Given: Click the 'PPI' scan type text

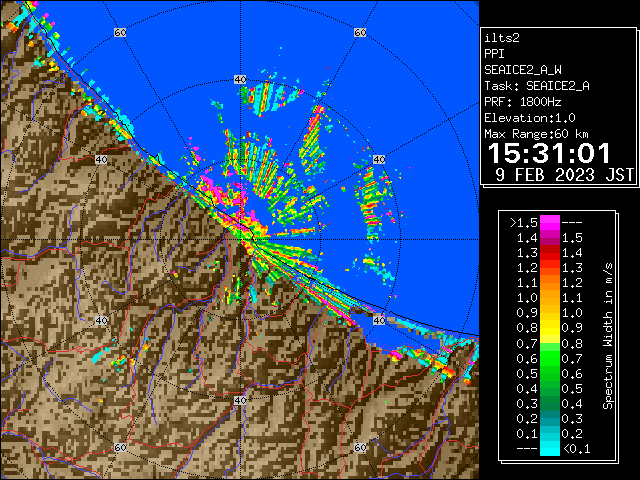Looking at the screenshot, I should [494, 54].
